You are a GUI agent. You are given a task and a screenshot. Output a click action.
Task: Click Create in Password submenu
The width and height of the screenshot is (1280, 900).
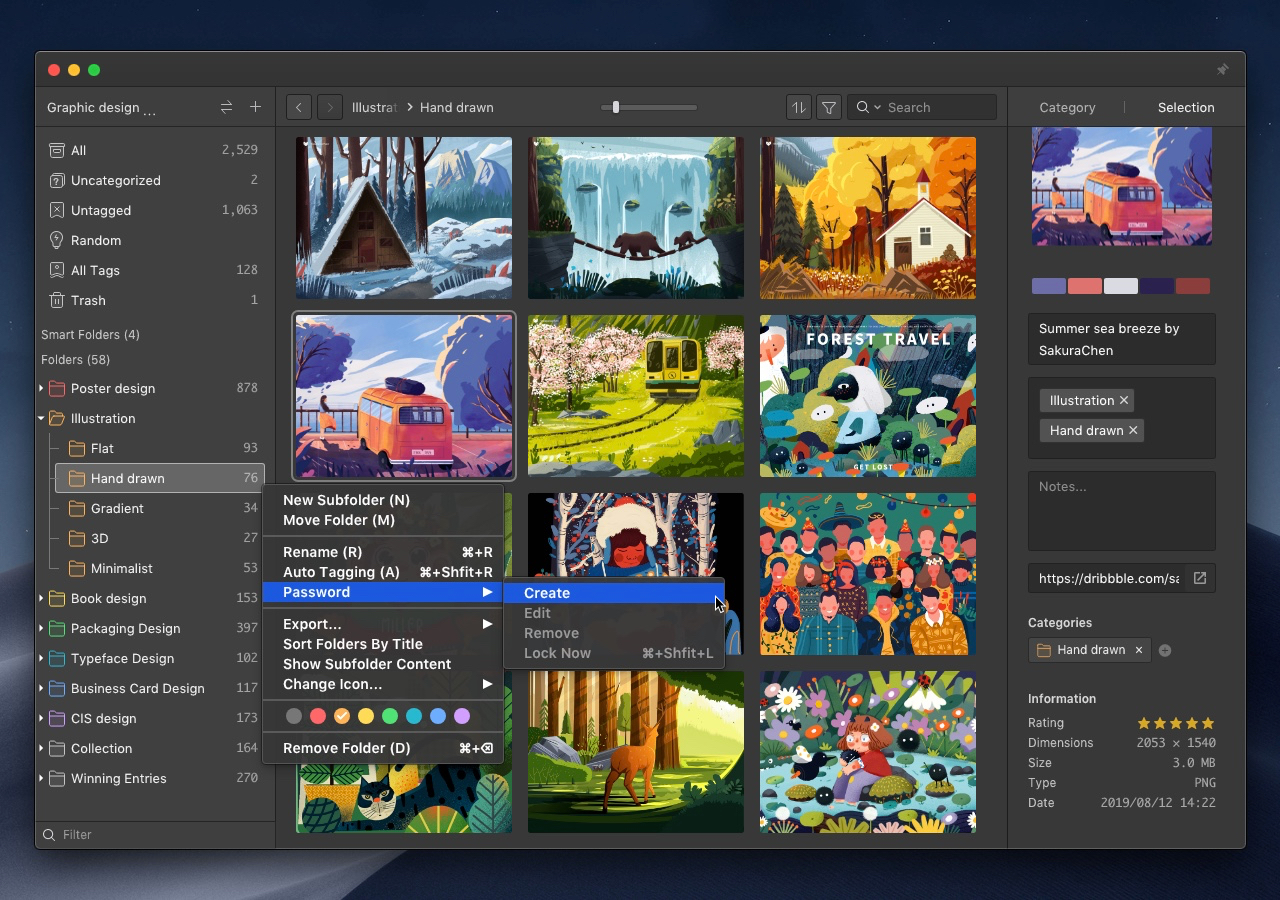(613, 593)
